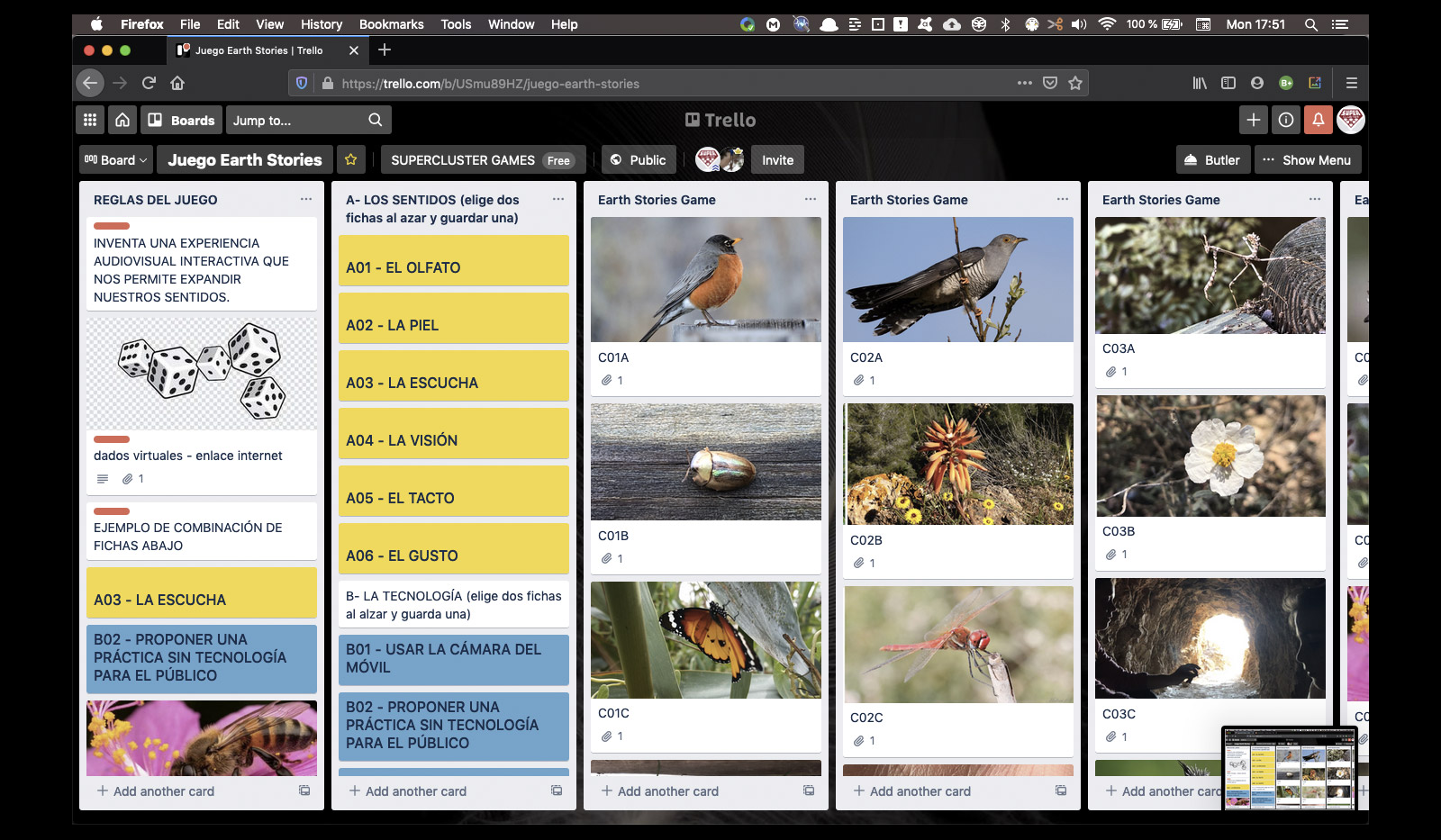Image resolution: width=1441 pixels, height=840 pixels.
Task: Create from template icon below C02C list
Action: (1061, 790)
